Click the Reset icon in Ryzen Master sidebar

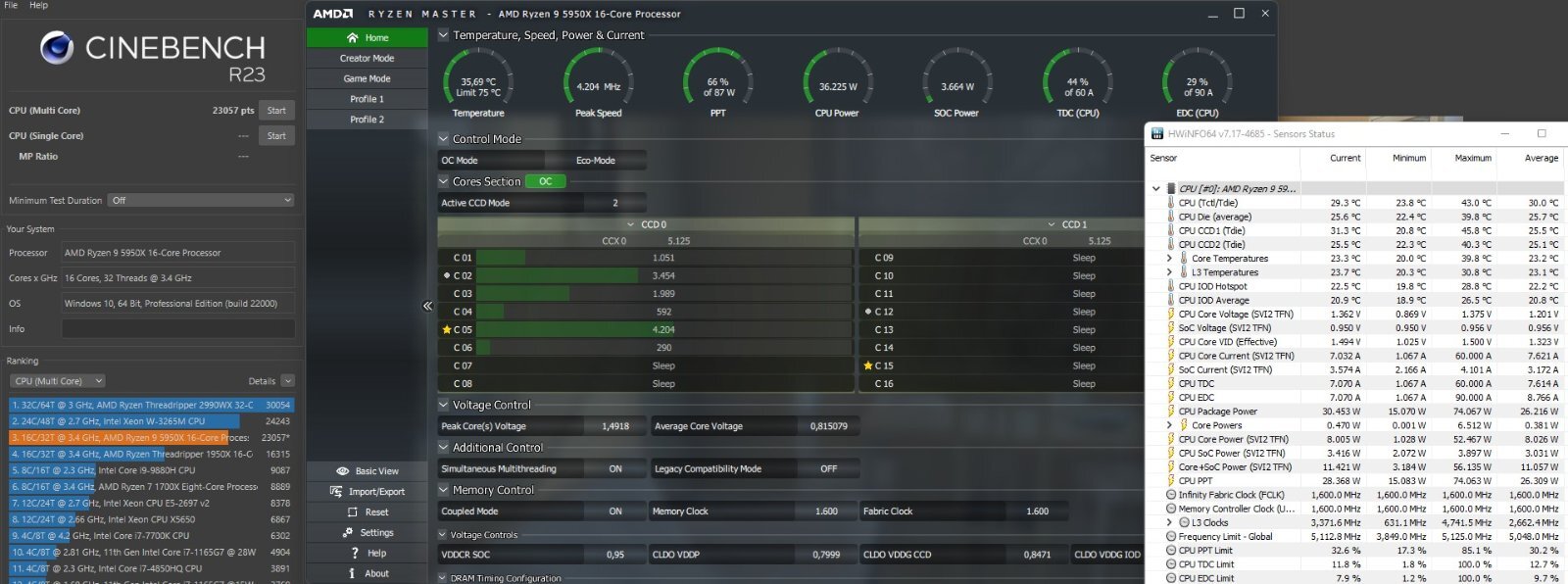[x=352, y=511]
